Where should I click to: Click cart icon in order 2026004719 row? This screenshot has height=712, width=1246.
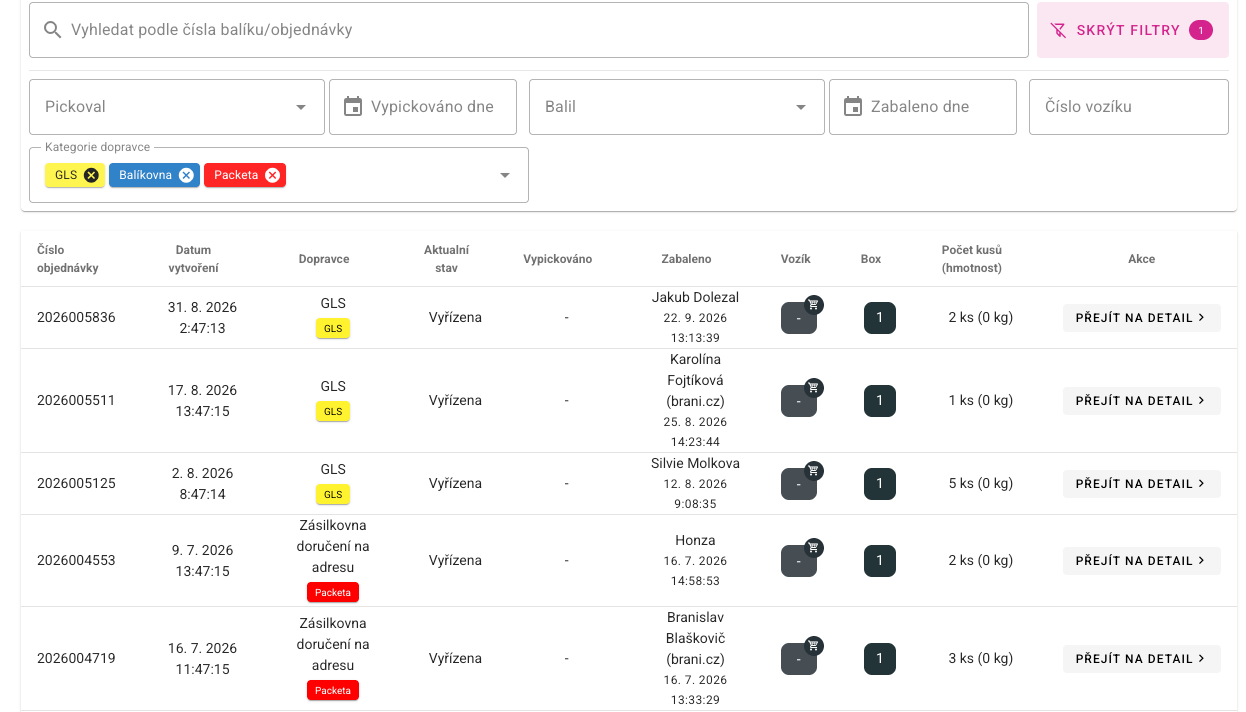click(814, 645)
